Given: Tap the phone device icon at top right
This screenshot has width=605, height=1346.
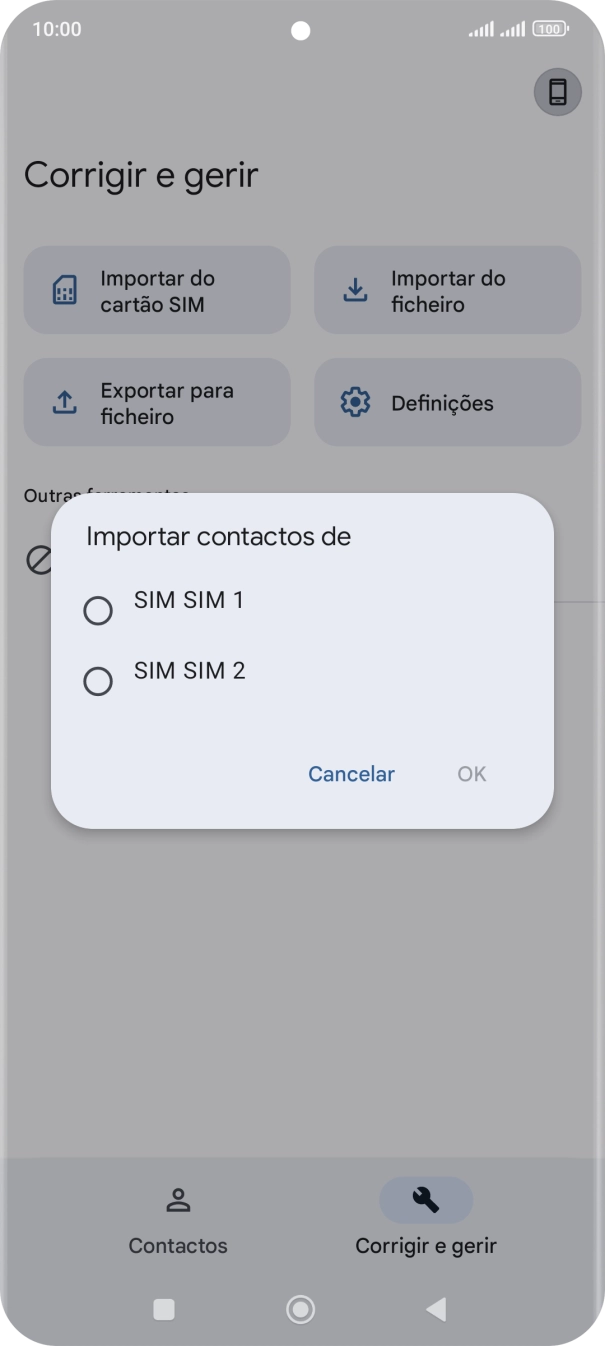Looking at the screenshot, I should point(557,92).
